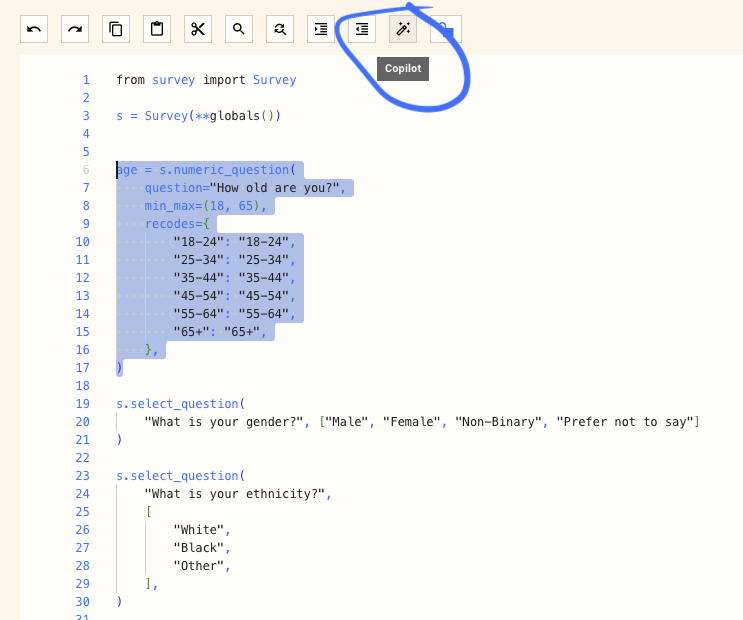Image resolution: width=743 pixels, height=620 pixels.
Task: Cut selection using the scissors icon
Action: 198,30
